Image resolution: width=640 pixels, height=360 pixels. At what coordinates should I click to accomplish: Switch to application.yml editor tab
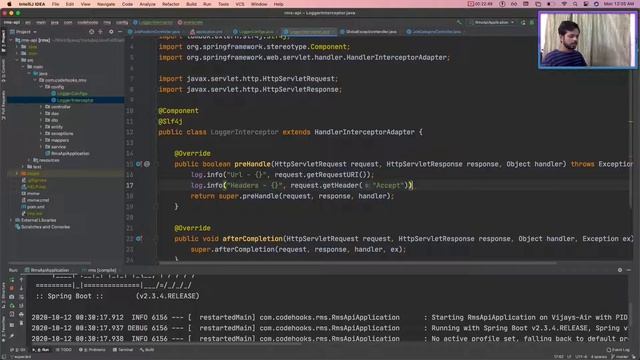pyautogui.click(x=207, y=31)
